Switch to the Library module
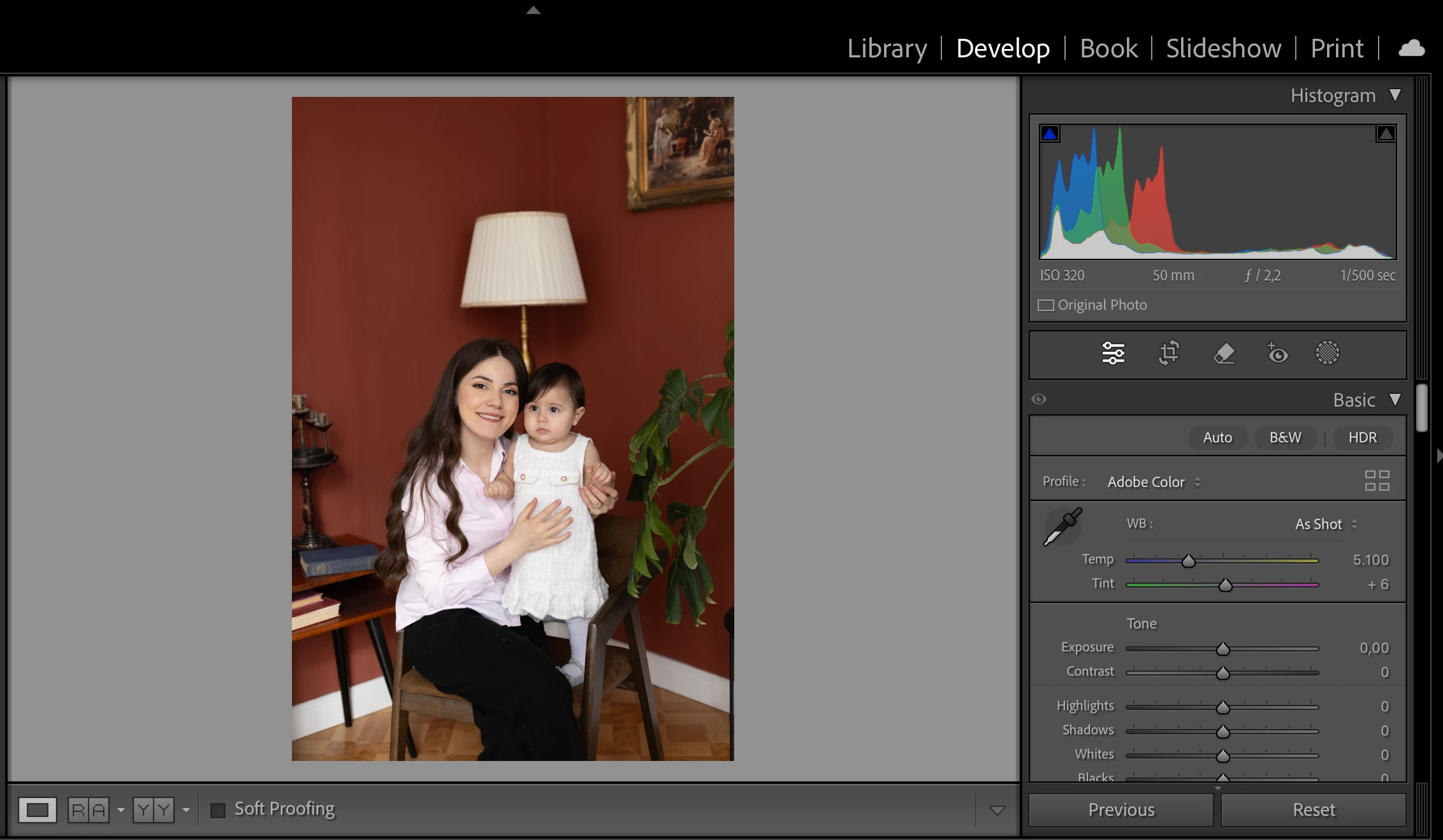 point(887,48)
